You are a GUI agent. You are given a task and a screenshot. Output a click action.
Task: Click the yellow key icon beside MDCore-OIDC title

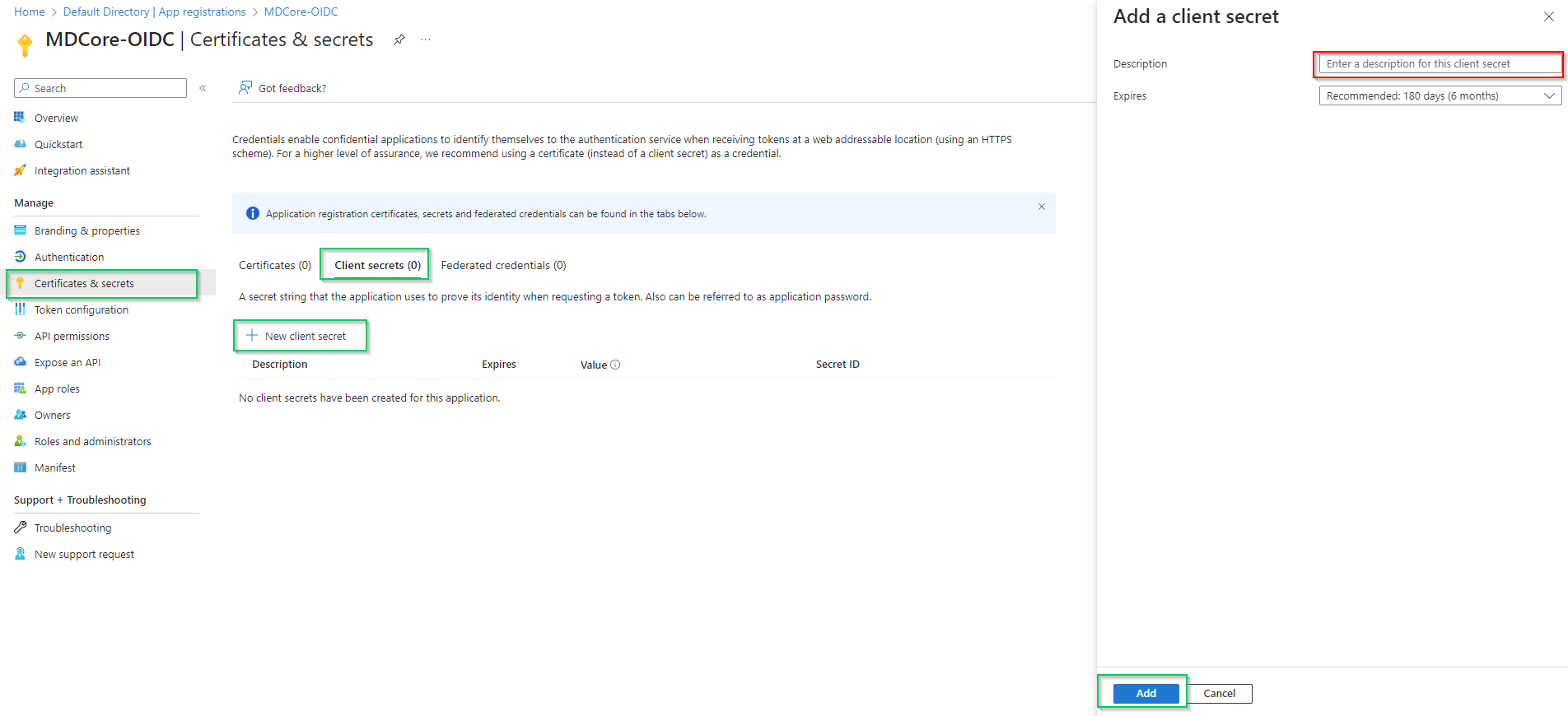[25, 45]
